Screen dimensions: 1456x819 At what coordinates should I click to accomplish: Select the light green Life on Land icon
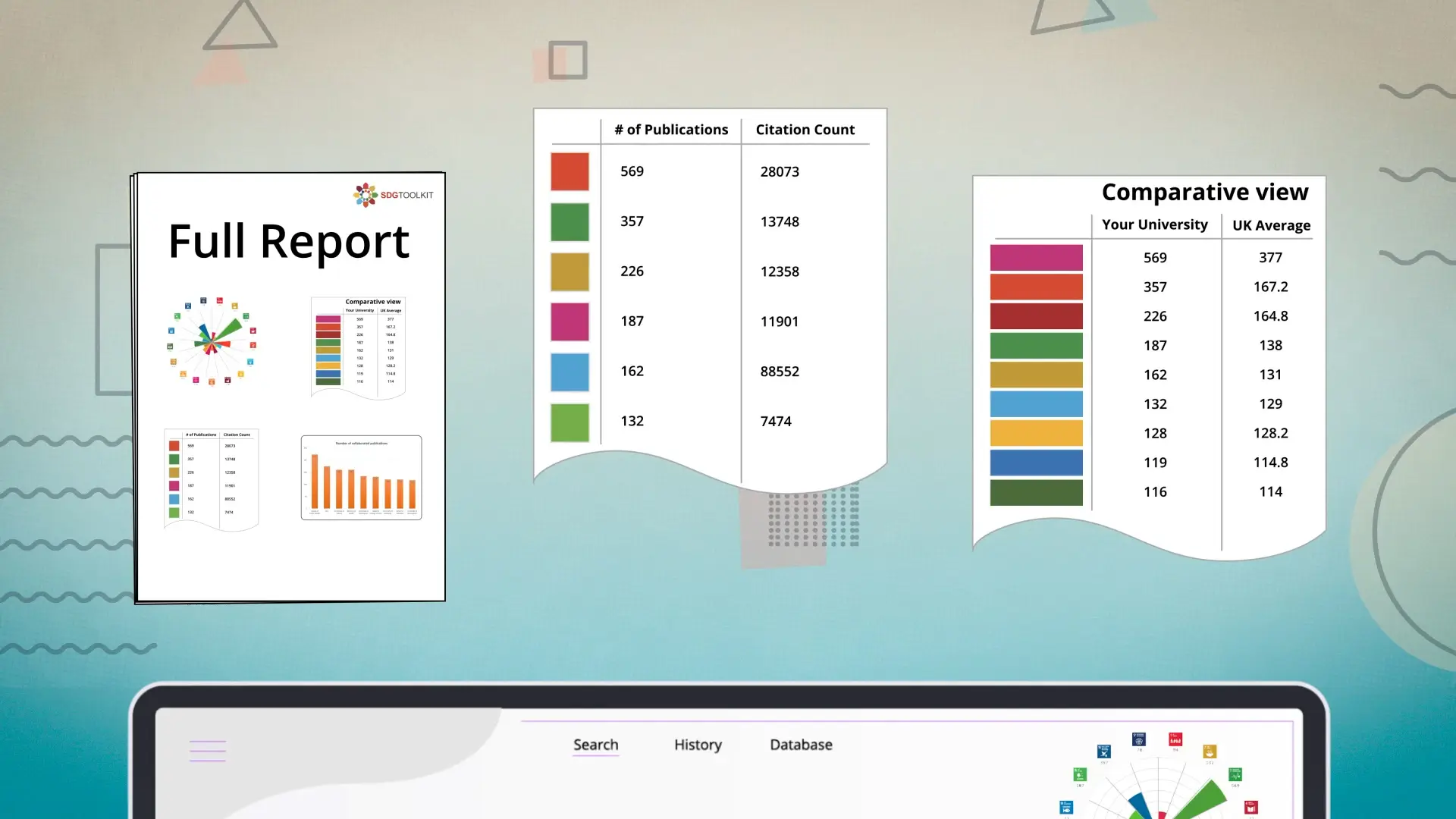(x=1080, y=774)
